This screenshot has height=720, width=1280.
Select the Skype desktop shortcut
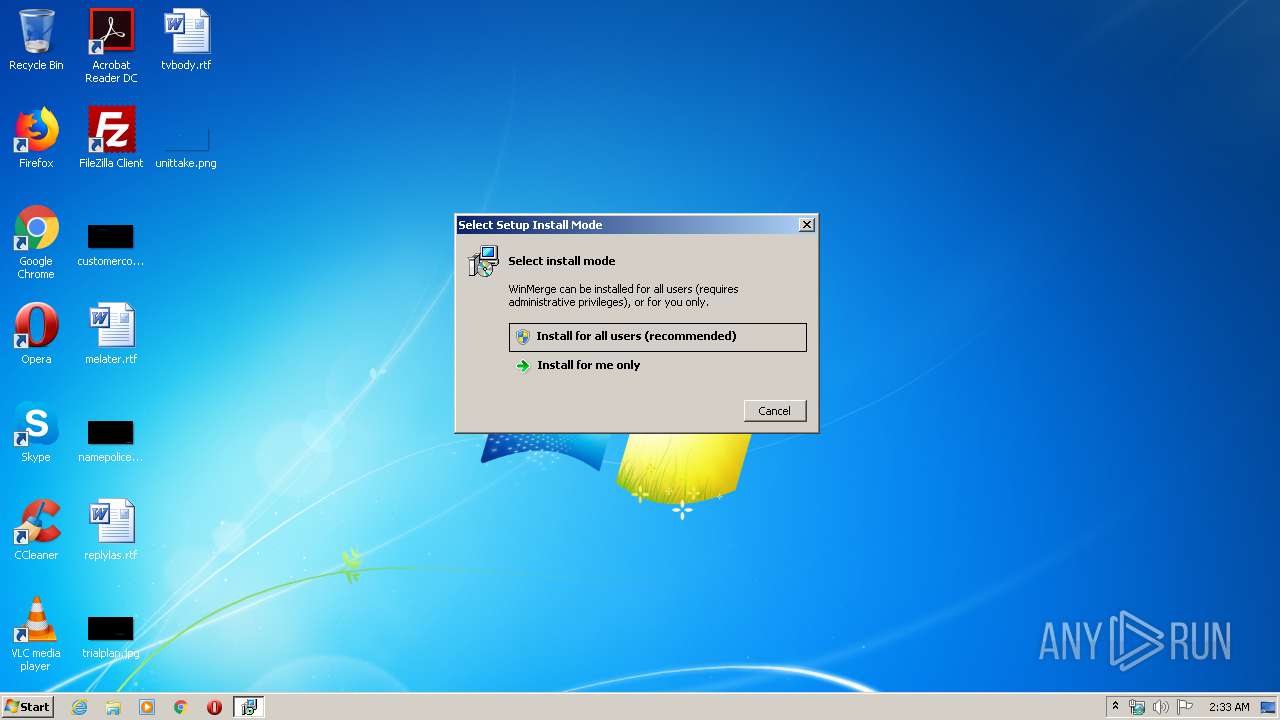(36, 432)
